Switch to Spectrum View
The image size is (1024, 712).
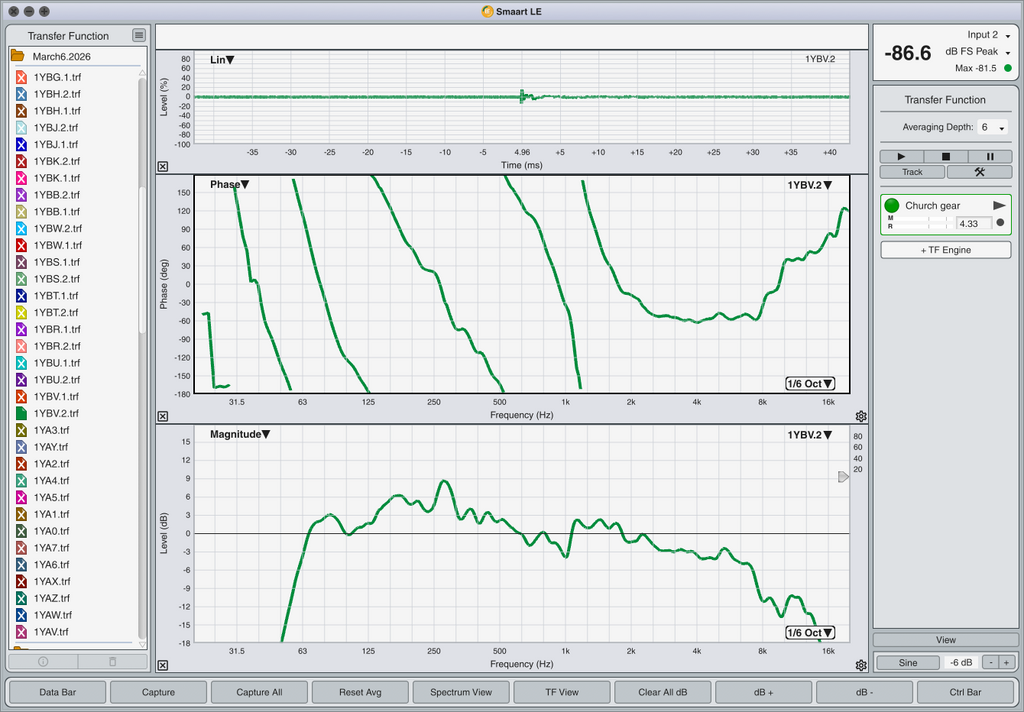click(460, 692)
